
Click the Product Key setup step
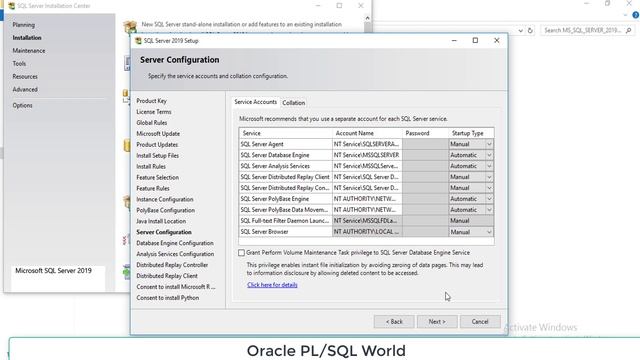[x=151, y=101]
